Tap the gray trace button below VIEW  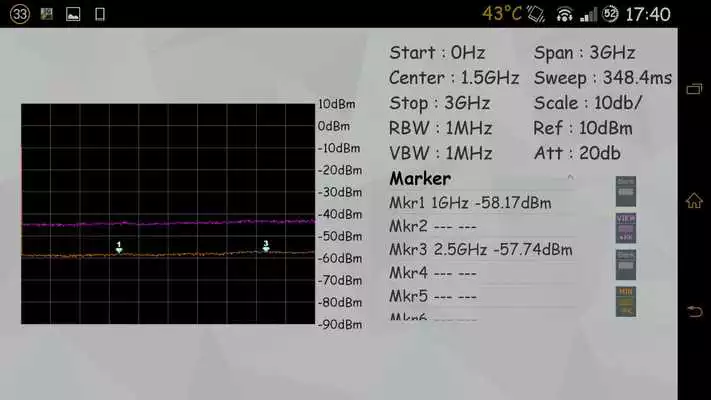[626, 265]
